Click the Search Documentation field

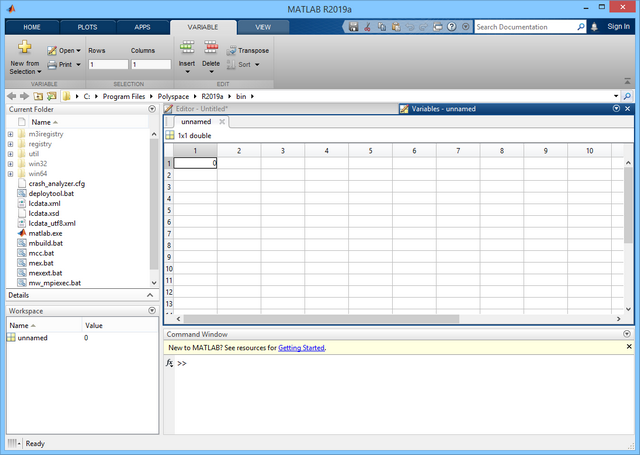[520, 27]
